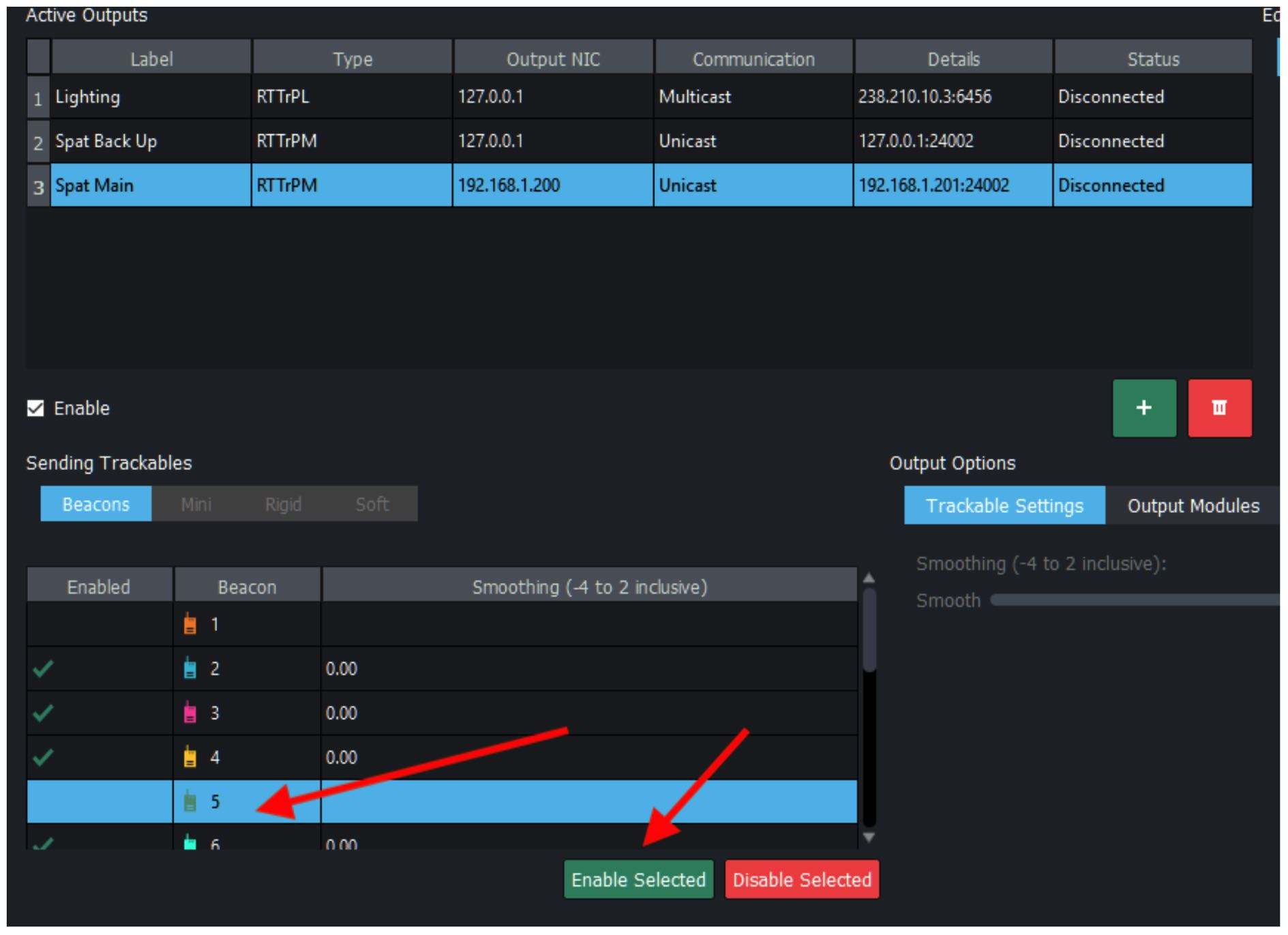The width and height of the screenshot is (1288, 935).
Task: Select the Lighting output row
Action: pos(150,97)
